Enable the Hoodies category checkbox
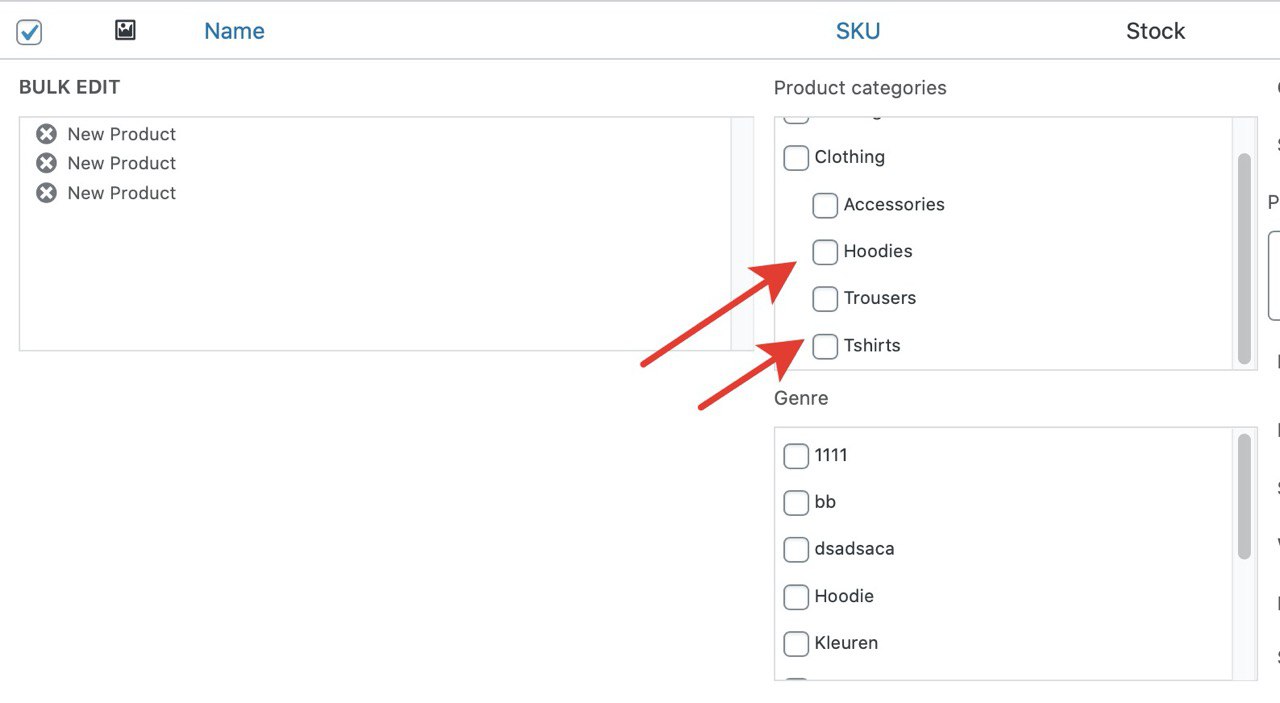The height and width of the screenshot is (703, 1280). coord(825,252)
